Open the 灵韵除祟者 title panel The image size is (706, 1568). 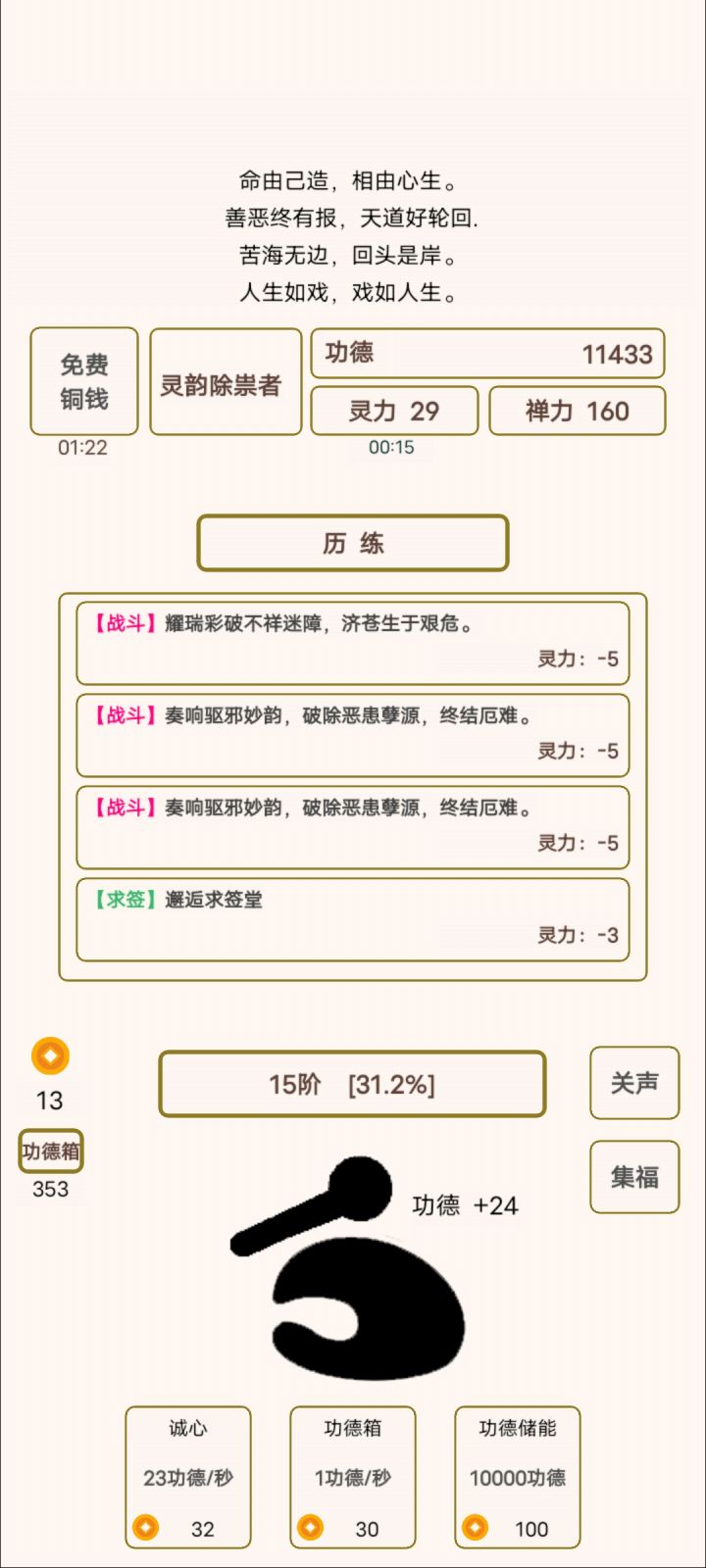[226, 382]
